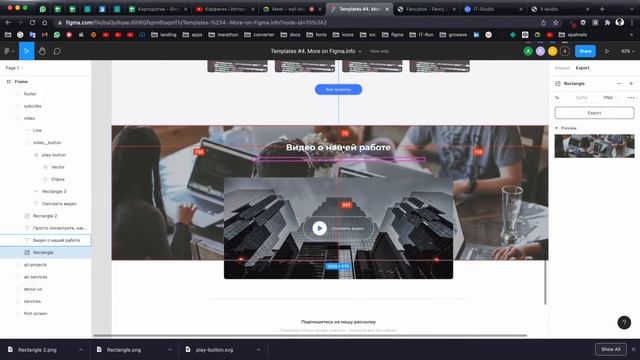Switch to the Export tab
Screen dimensions: 640x360
pos(582,68)
